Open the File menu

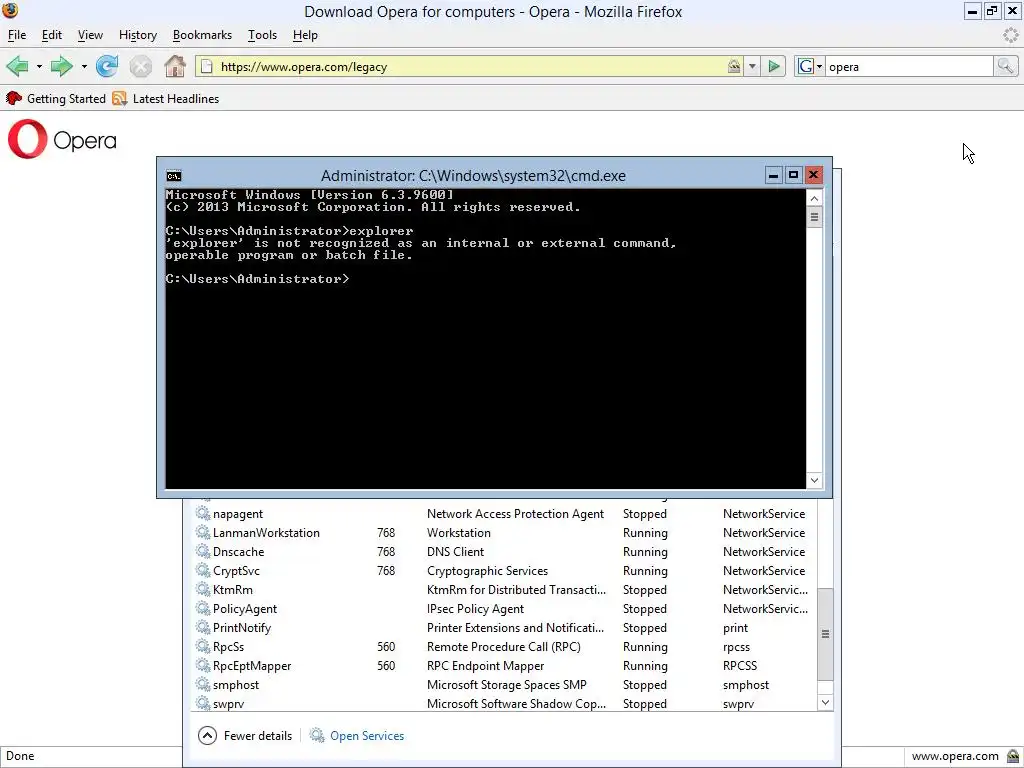click(17, 35)
